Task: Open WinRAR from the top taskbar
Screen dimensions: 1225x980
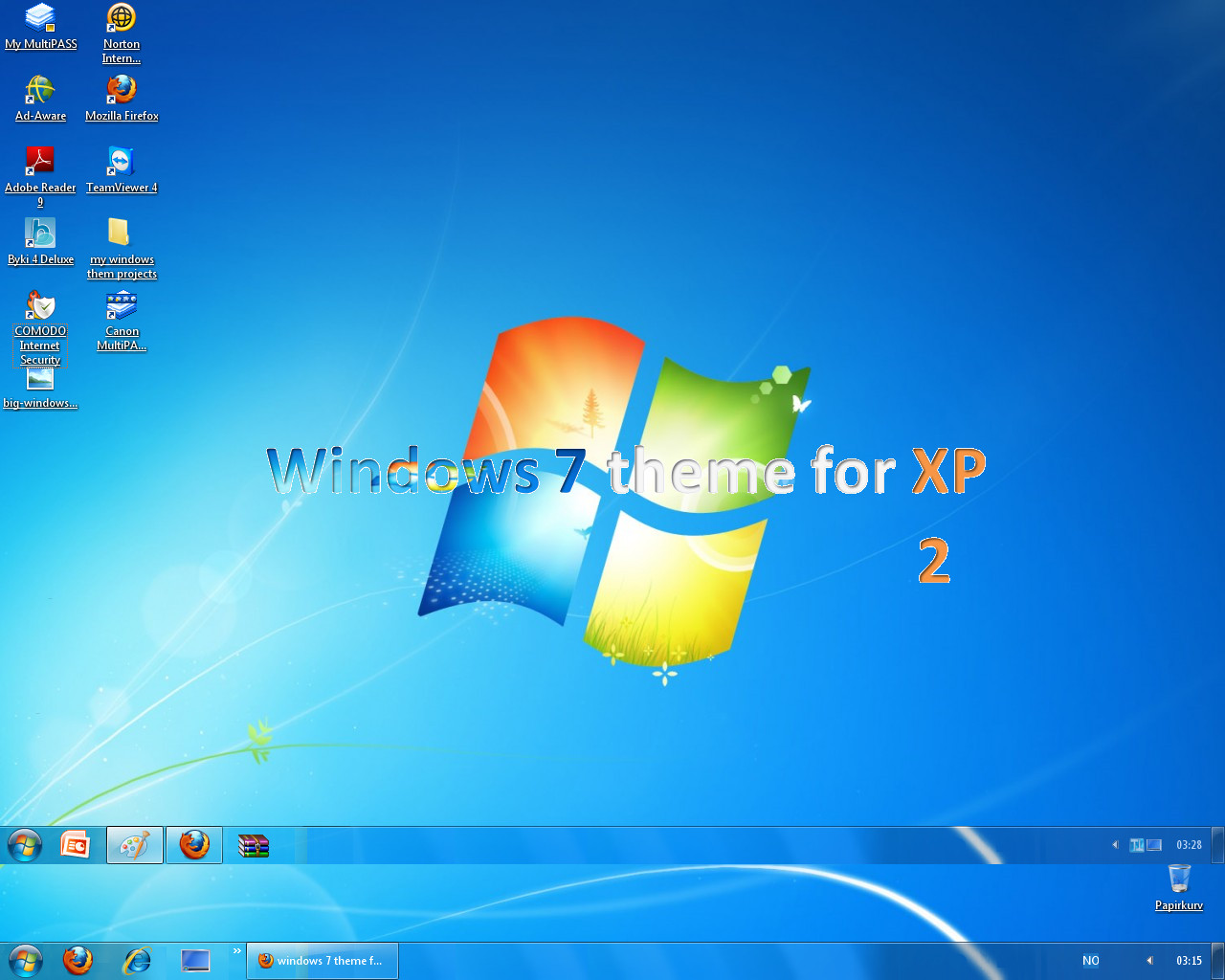Action: point(253,845)
